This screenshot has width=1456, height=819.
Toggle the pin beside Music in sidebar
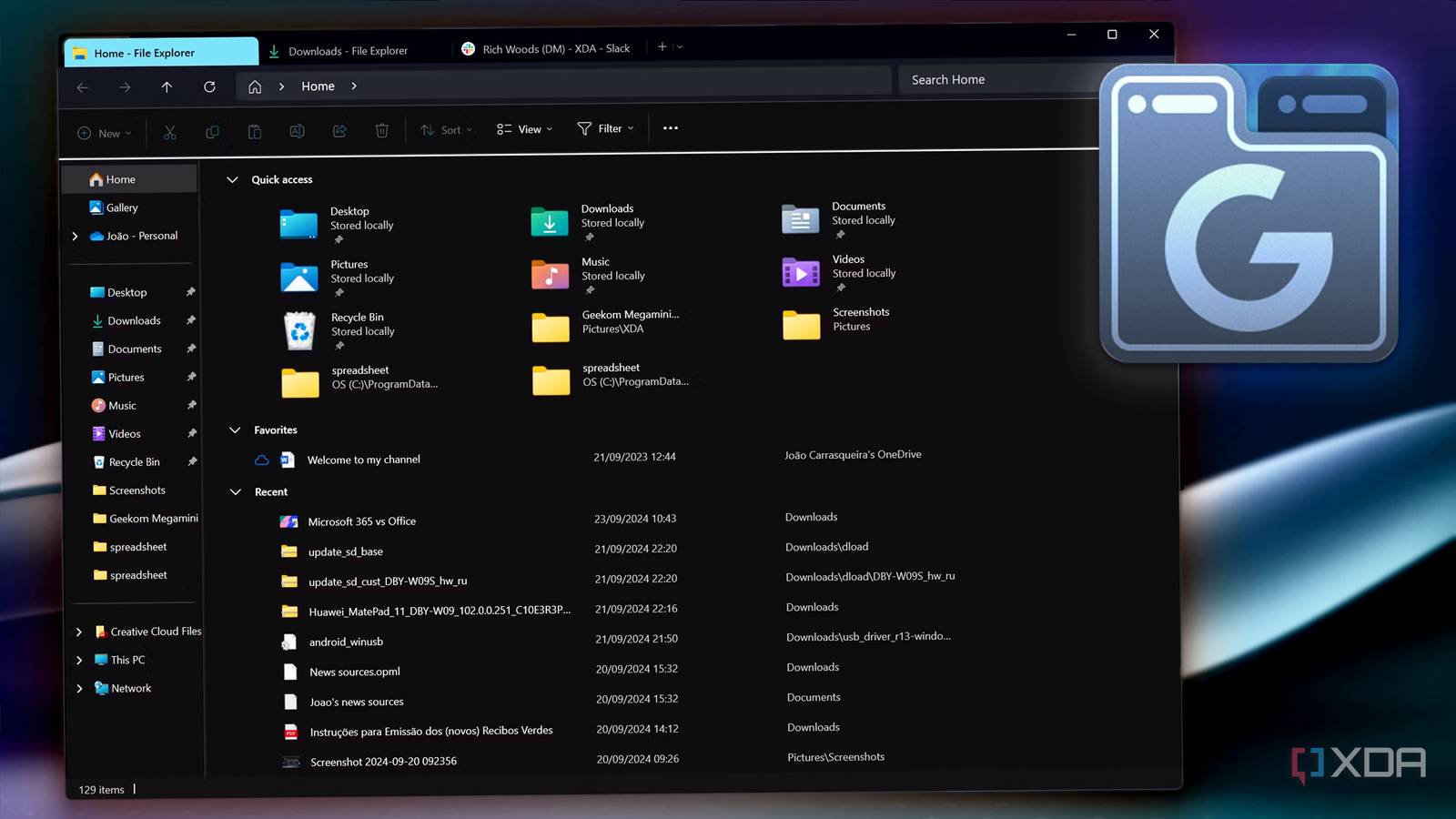(192, 405)
